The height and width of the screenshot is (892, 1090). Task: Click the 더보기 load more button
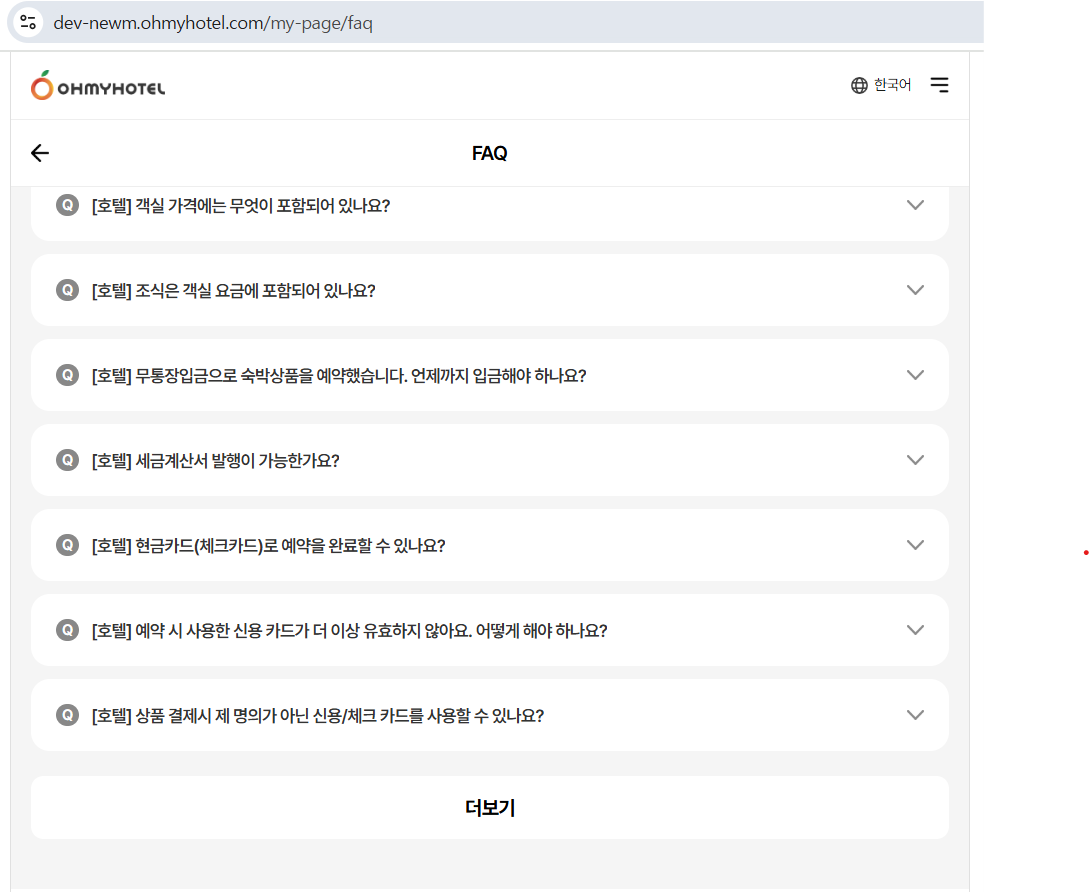(x=490, y=808)
